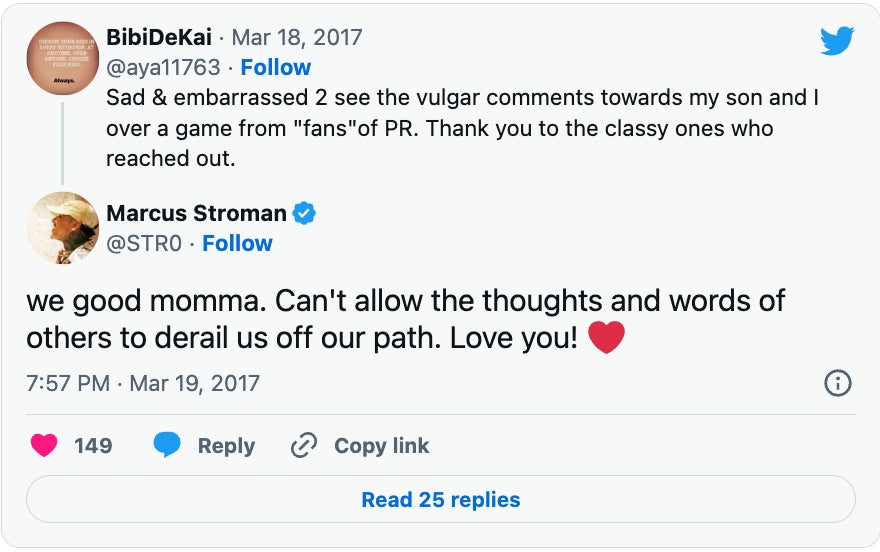Click the blue reply speech bubble icon
The image size is (880, 552).
[x=167, y=446]
